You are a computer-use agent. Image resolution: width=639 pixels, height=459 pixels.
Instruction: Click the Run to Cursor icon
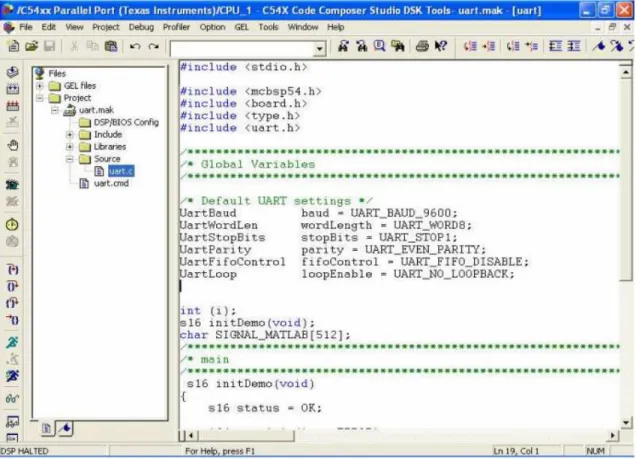[13, 320]
